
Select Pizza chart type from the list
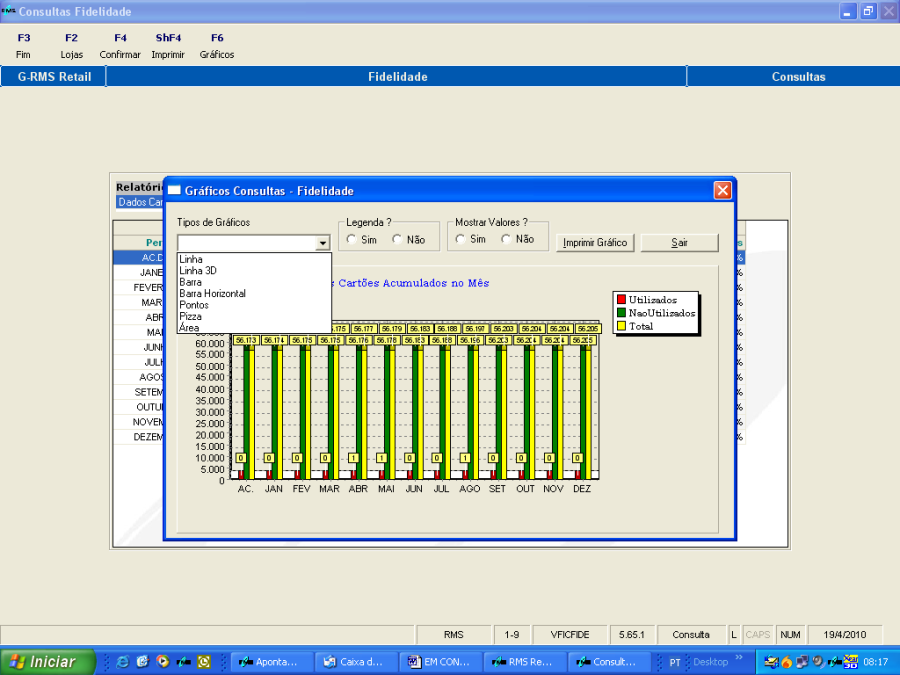190,316
